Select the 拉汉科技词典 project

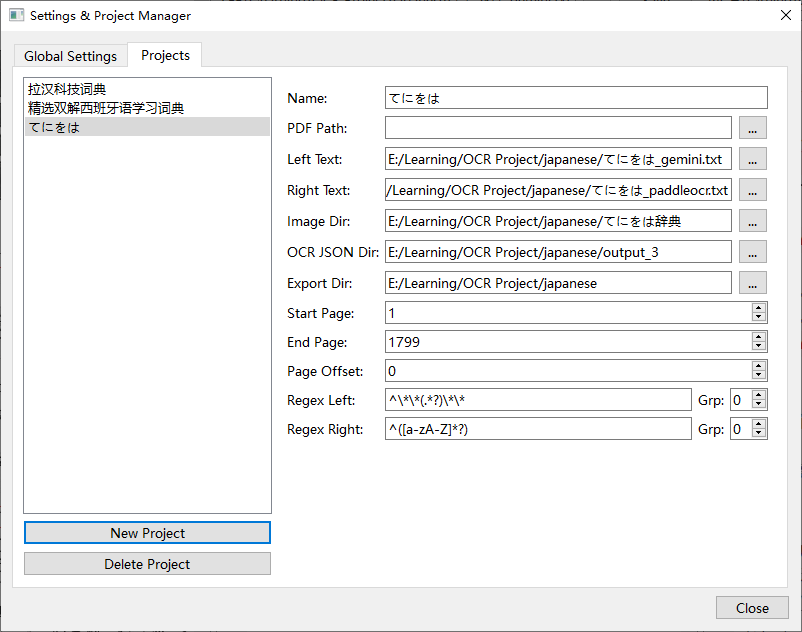point(68,90)
